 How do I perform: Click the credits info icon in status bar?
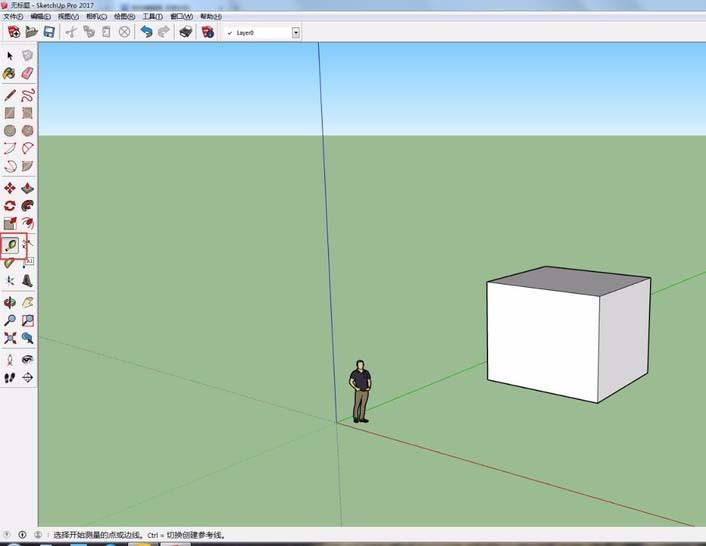pos(23,535)
